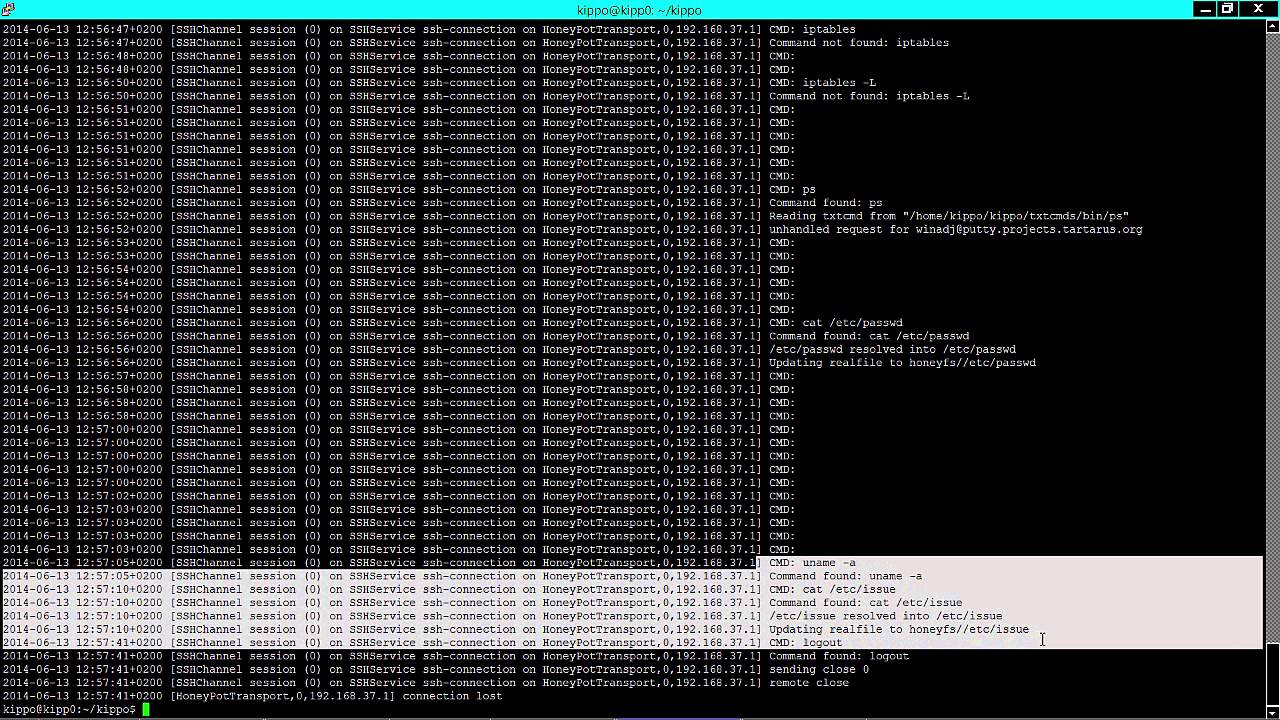
Task: Click the 'Command found: ps' message
Action: (825, 203)
